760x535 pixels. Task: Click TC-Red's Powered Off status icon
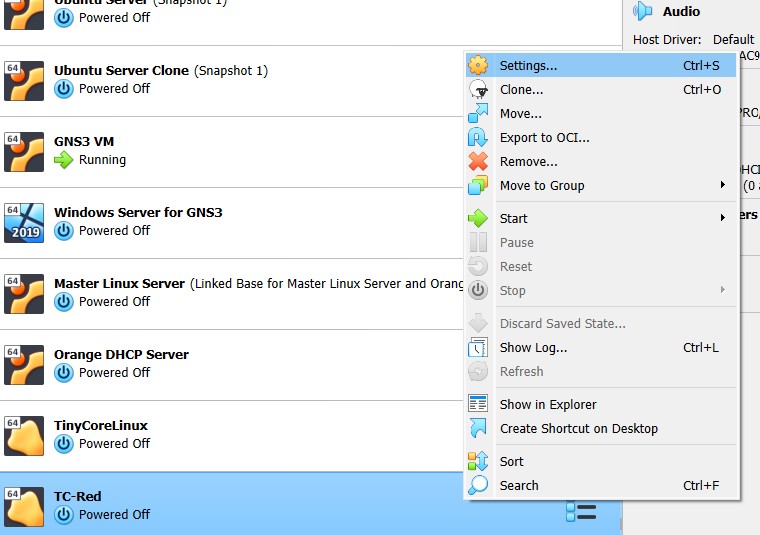tap(63, 515)
